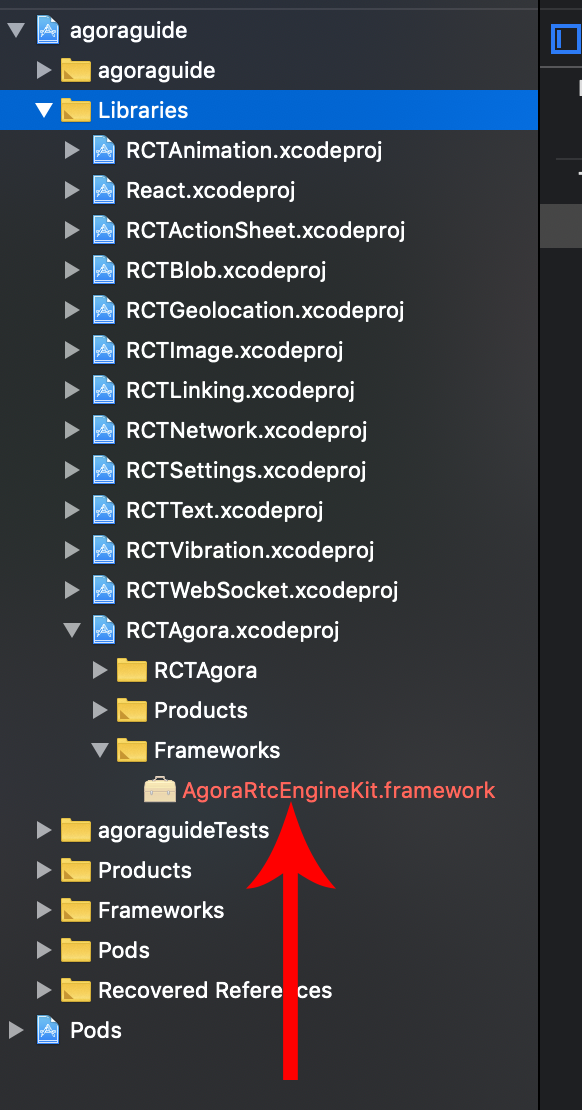Expand the Products folder inside RCTAgora

101,710
